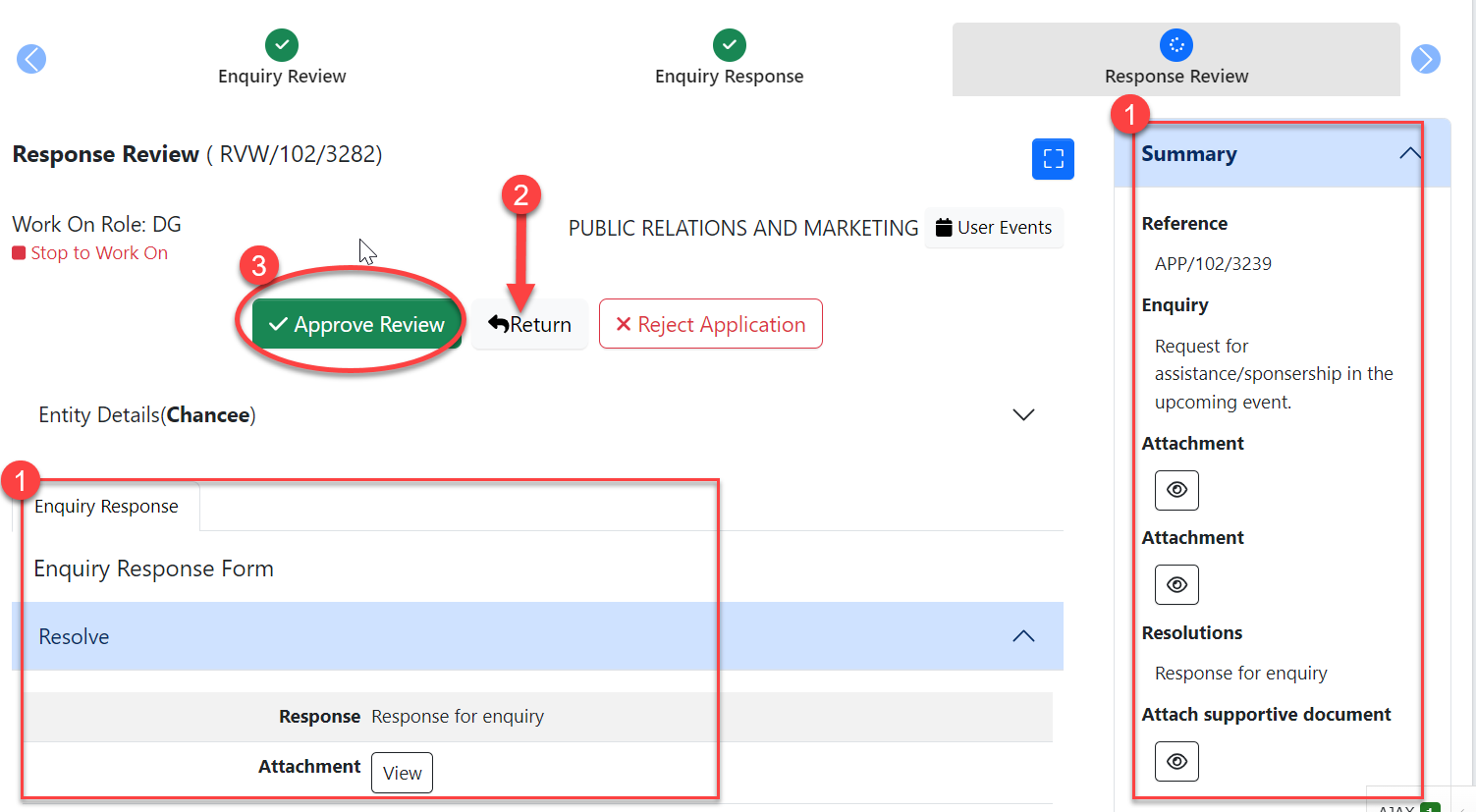Image resolution: width=1476 pixels, height=812 pixels.
Task: Collapse the Summary panel chevron
Action: tap(1409, 154)
